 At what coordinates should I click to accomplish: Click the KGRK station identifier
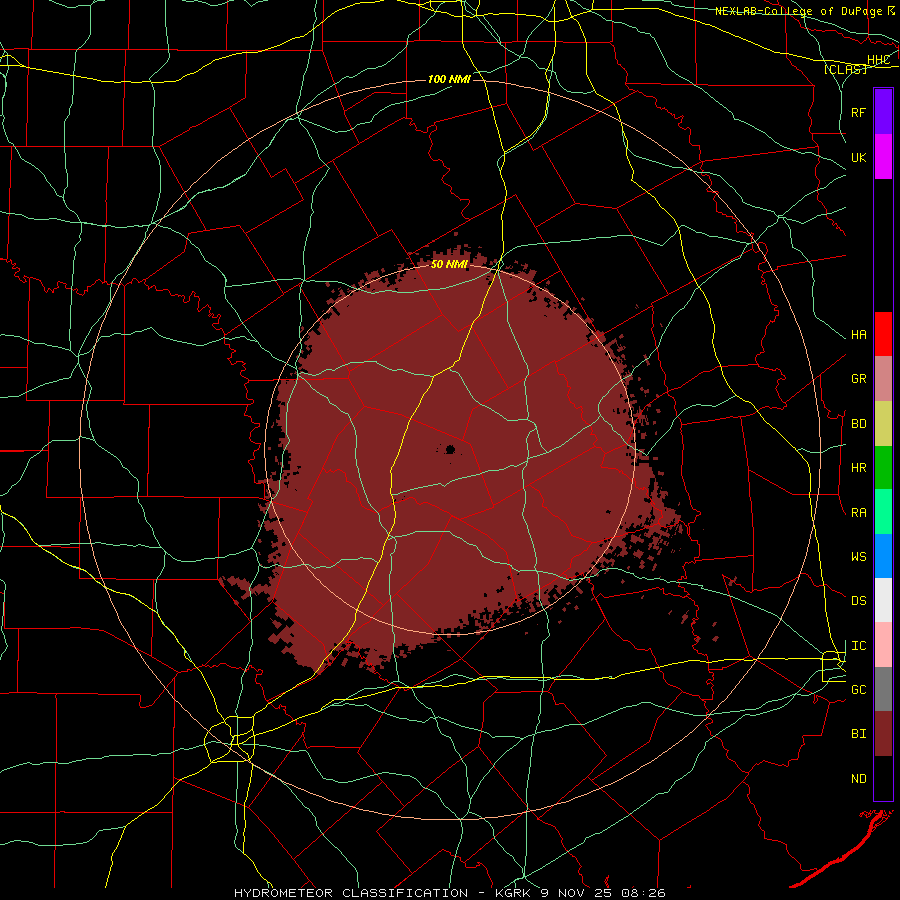pyautogui.click(x=511, y=893)
